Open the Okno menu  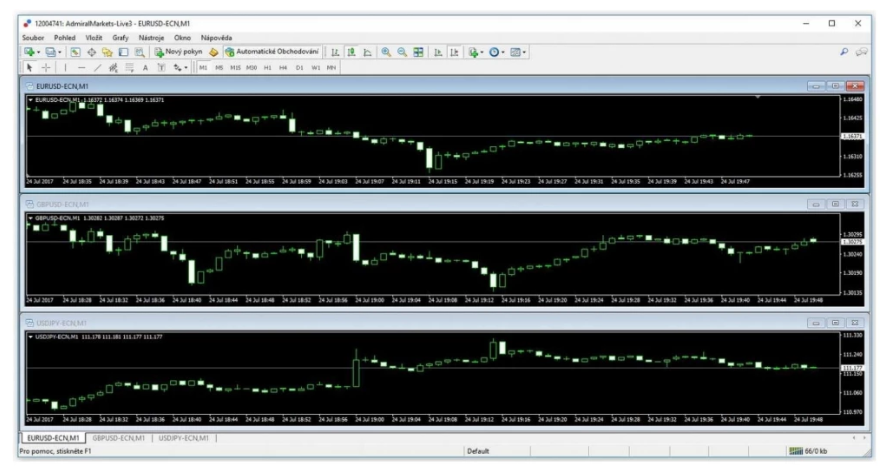[x=182, y=37]
